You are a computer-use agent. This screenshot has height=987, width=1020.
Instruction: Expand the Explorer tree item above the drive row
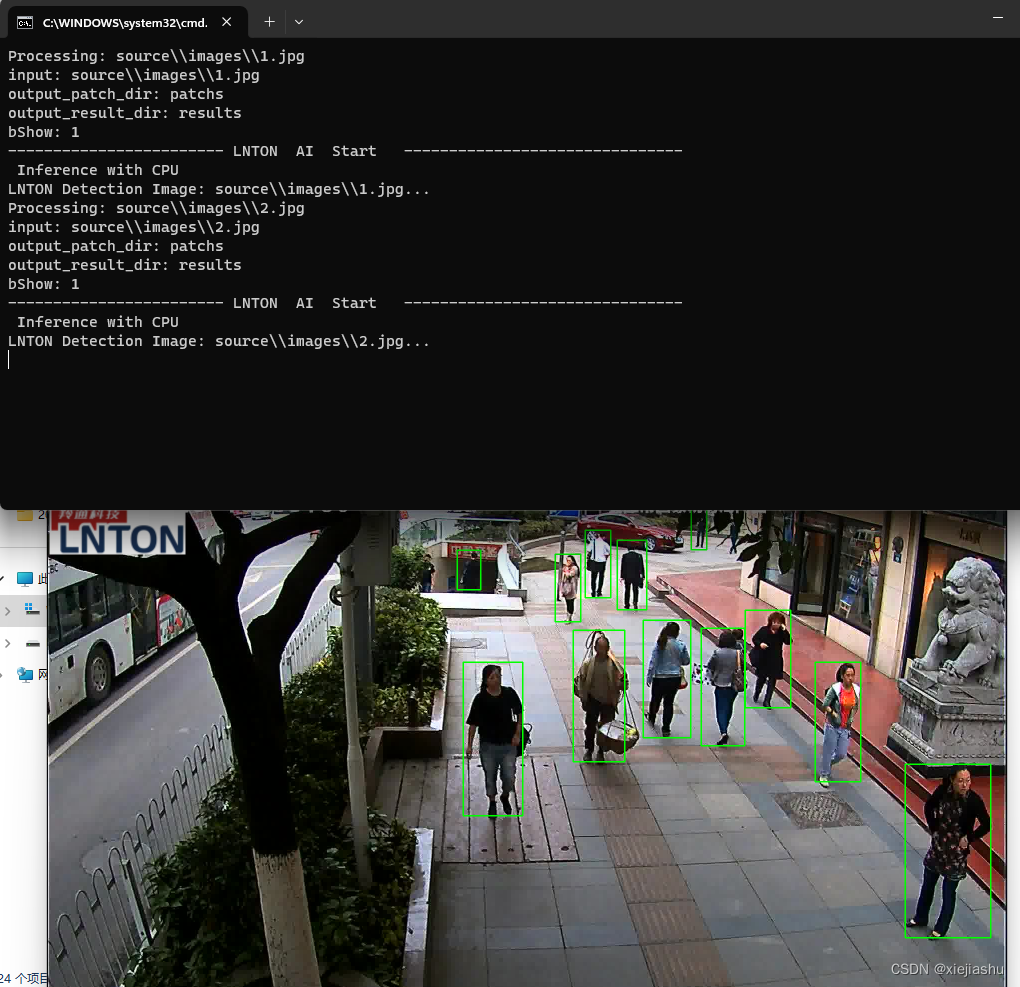pos(7,611)
